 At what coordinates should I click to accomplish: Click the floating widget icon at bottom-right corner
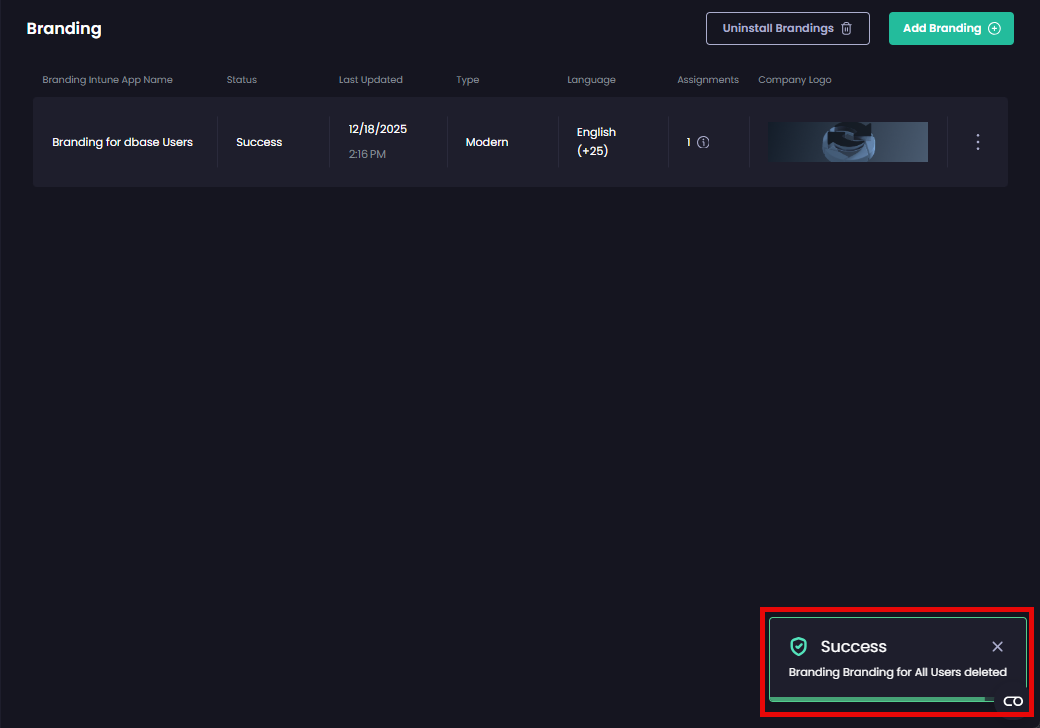(1013, 701)
